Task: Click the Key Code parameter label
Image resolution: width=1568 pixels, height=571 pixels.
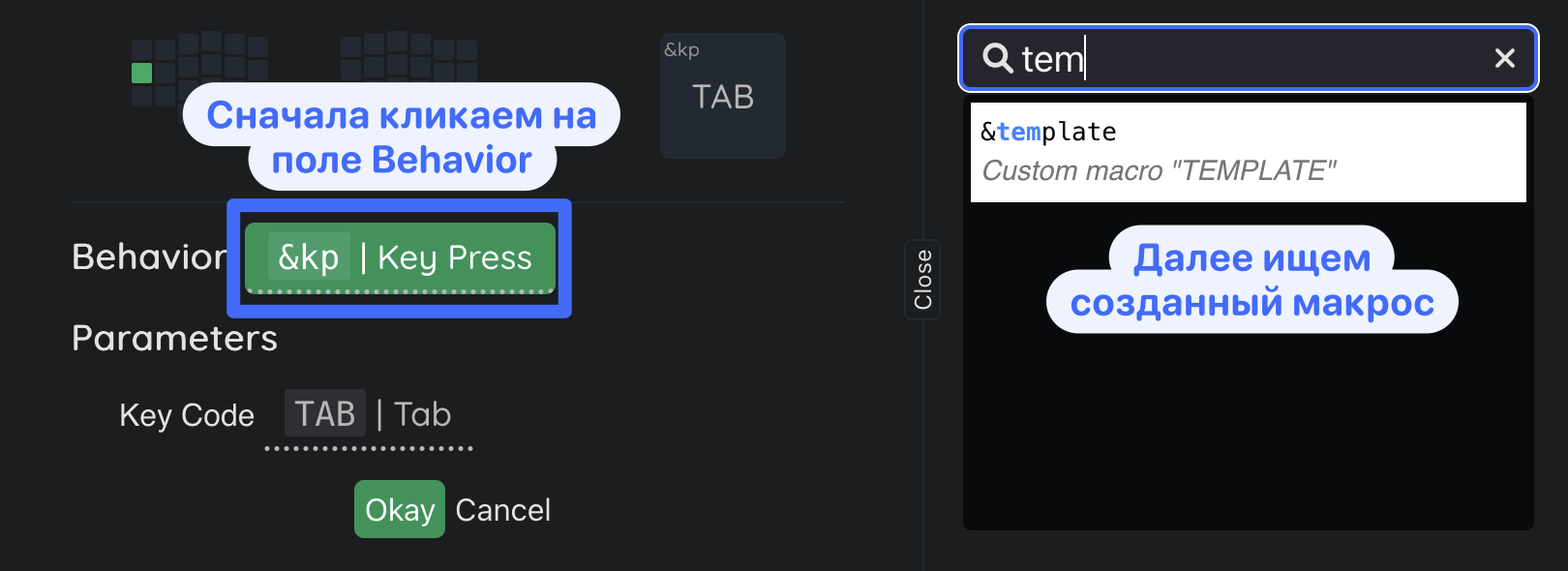Action: point(187,415)
